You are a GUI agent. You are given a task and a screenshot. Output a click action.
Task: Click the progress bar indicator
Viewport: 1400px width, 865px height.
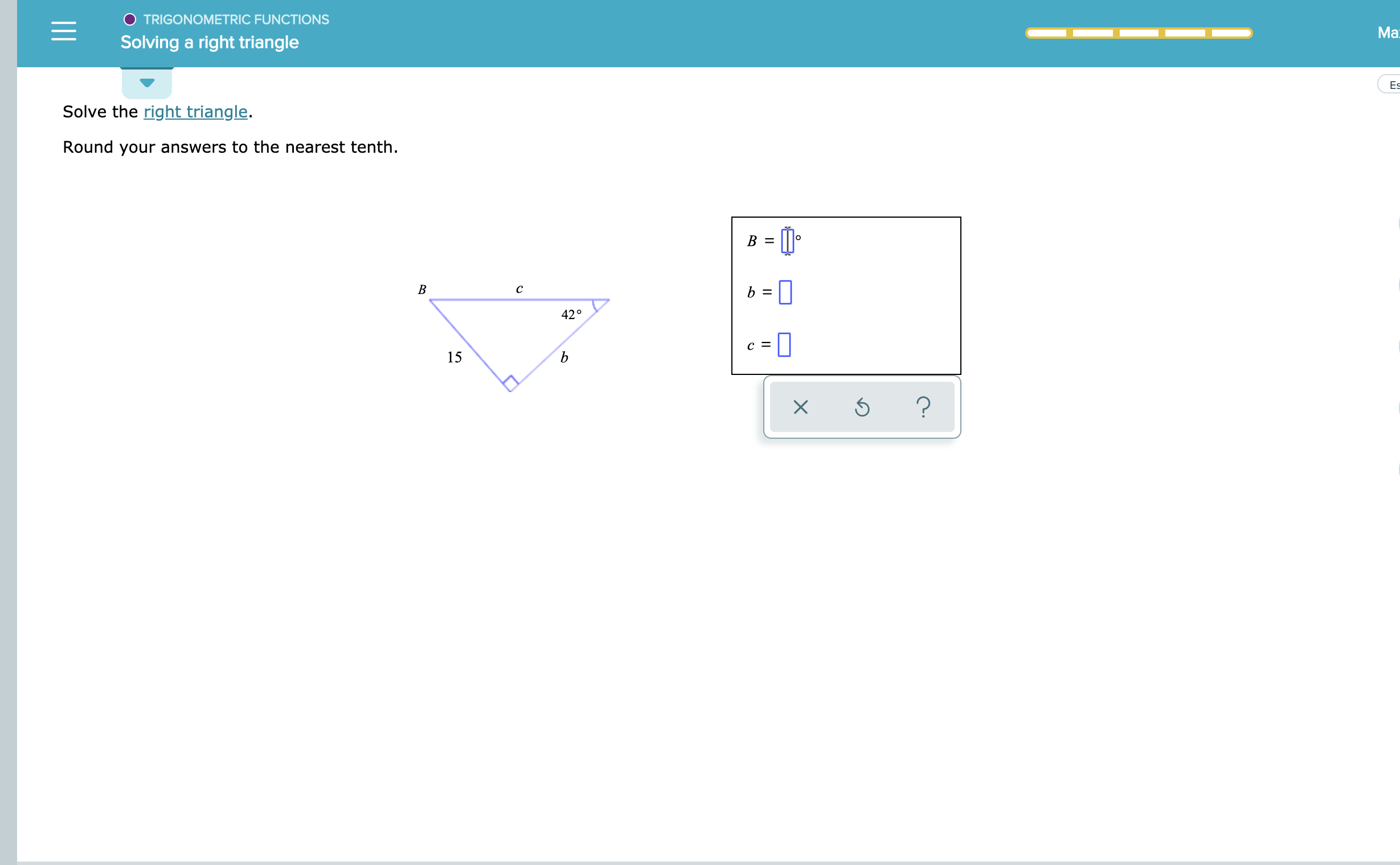pyautogui.click(x=1139, y=33)
